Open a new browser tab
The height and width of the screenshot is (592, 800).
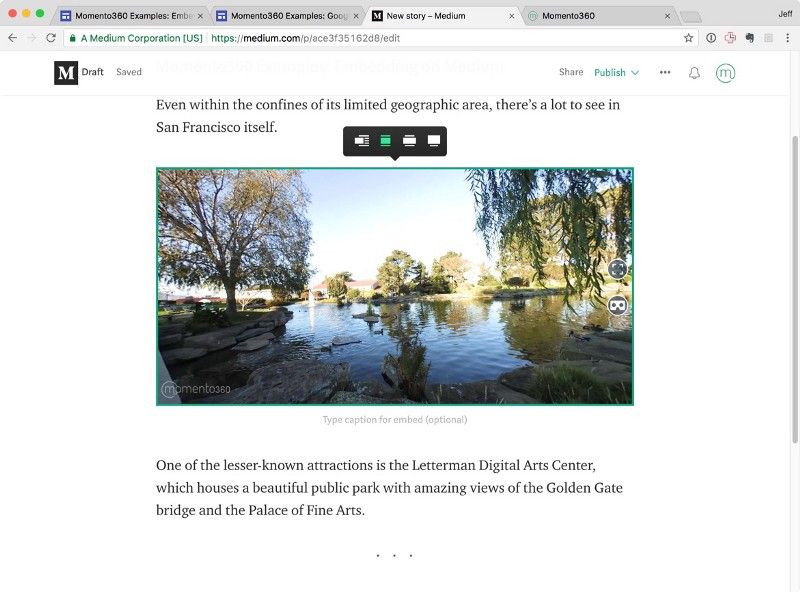[691, 17]
